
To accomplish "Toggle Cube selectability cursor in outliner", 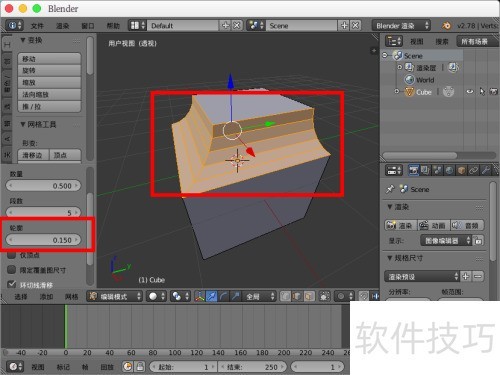I will coord(482,91).
